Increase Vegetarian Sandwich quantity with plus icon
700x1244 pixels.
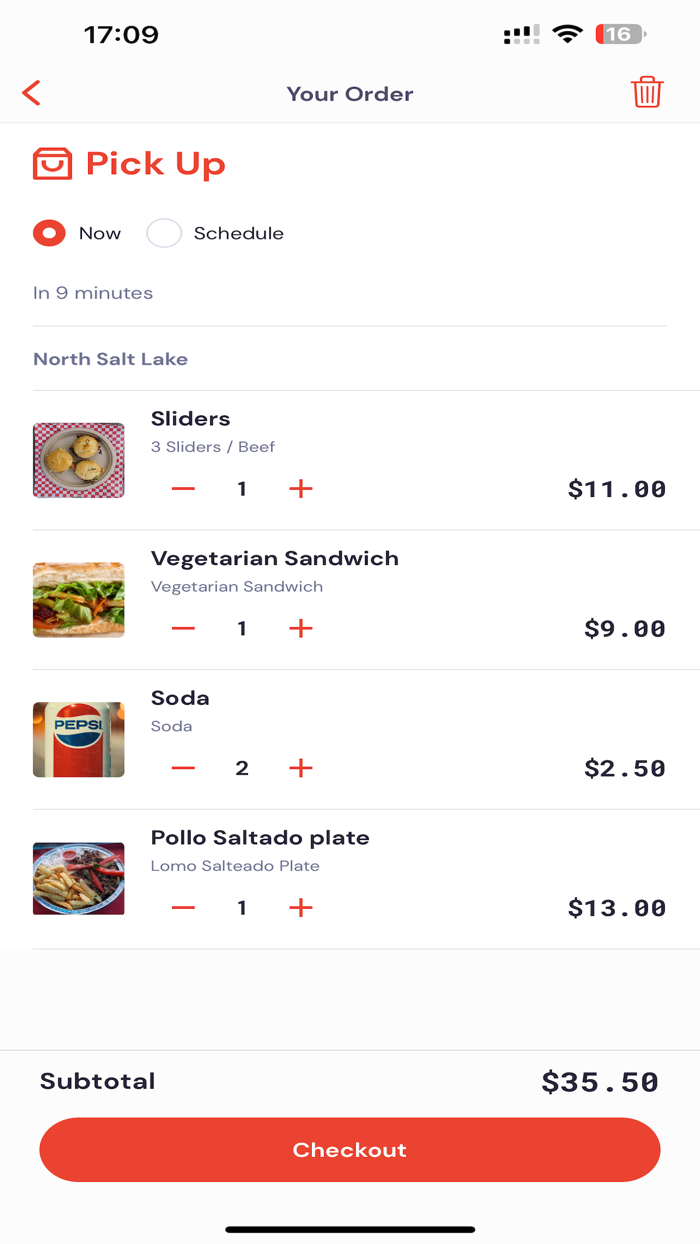(x=299, y=628)
